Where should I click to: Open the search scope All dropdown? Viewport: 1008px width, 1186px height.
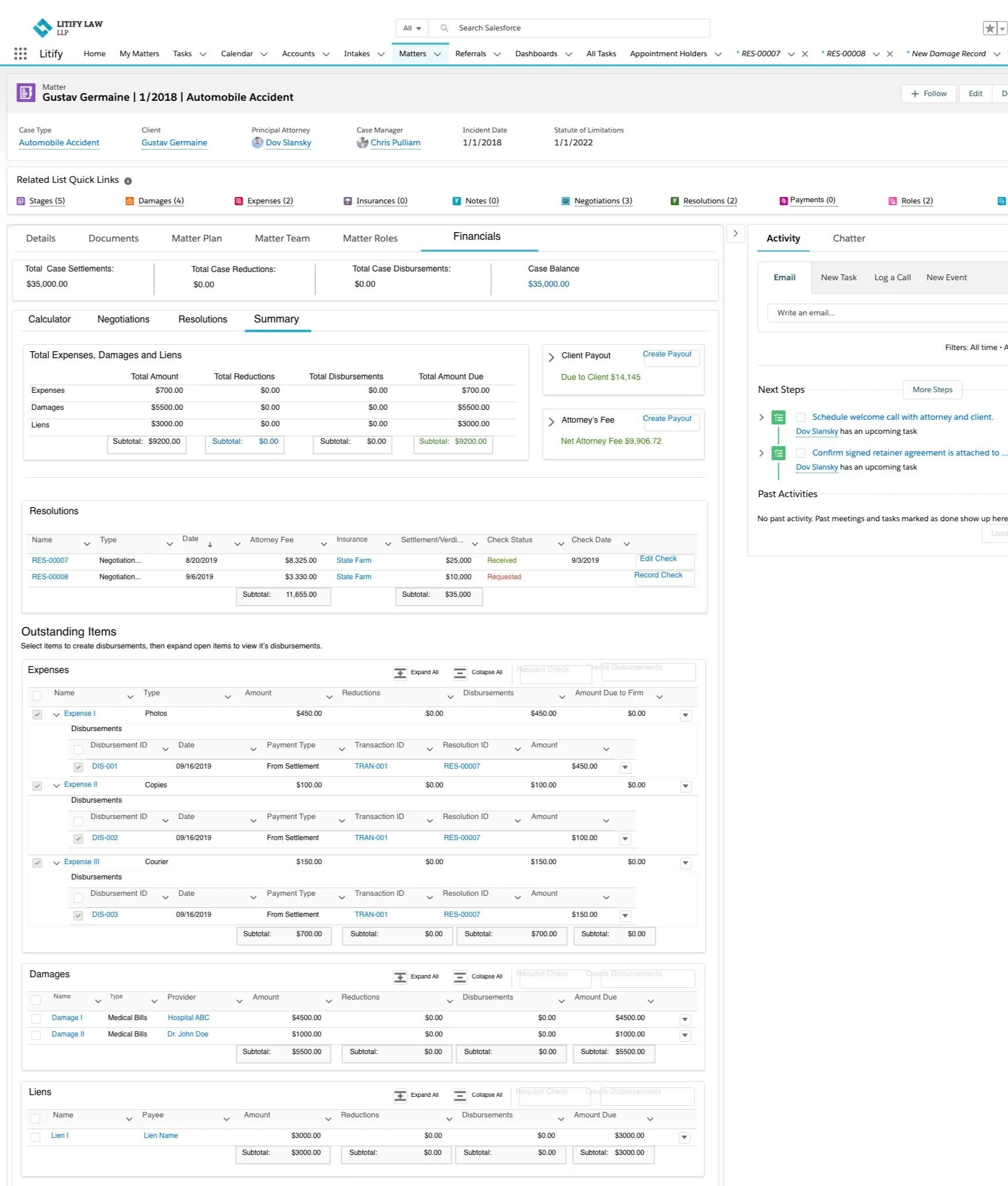(412, 28)
